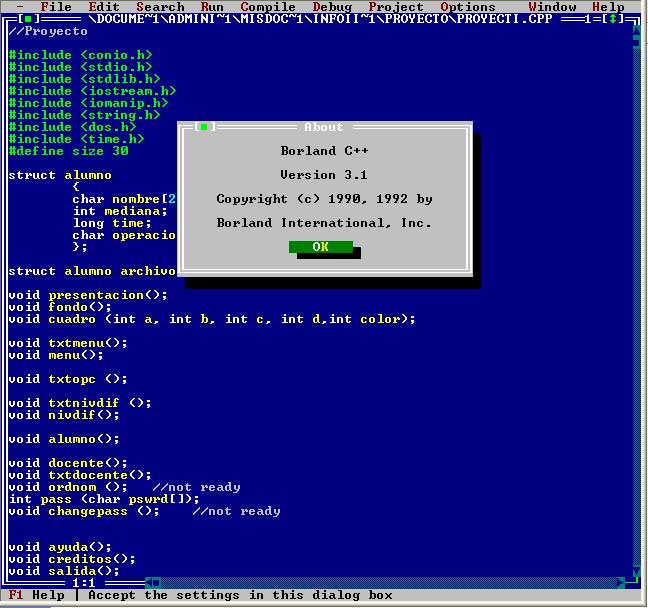Click the #include <iomanip.h> line

pos(88,103)
